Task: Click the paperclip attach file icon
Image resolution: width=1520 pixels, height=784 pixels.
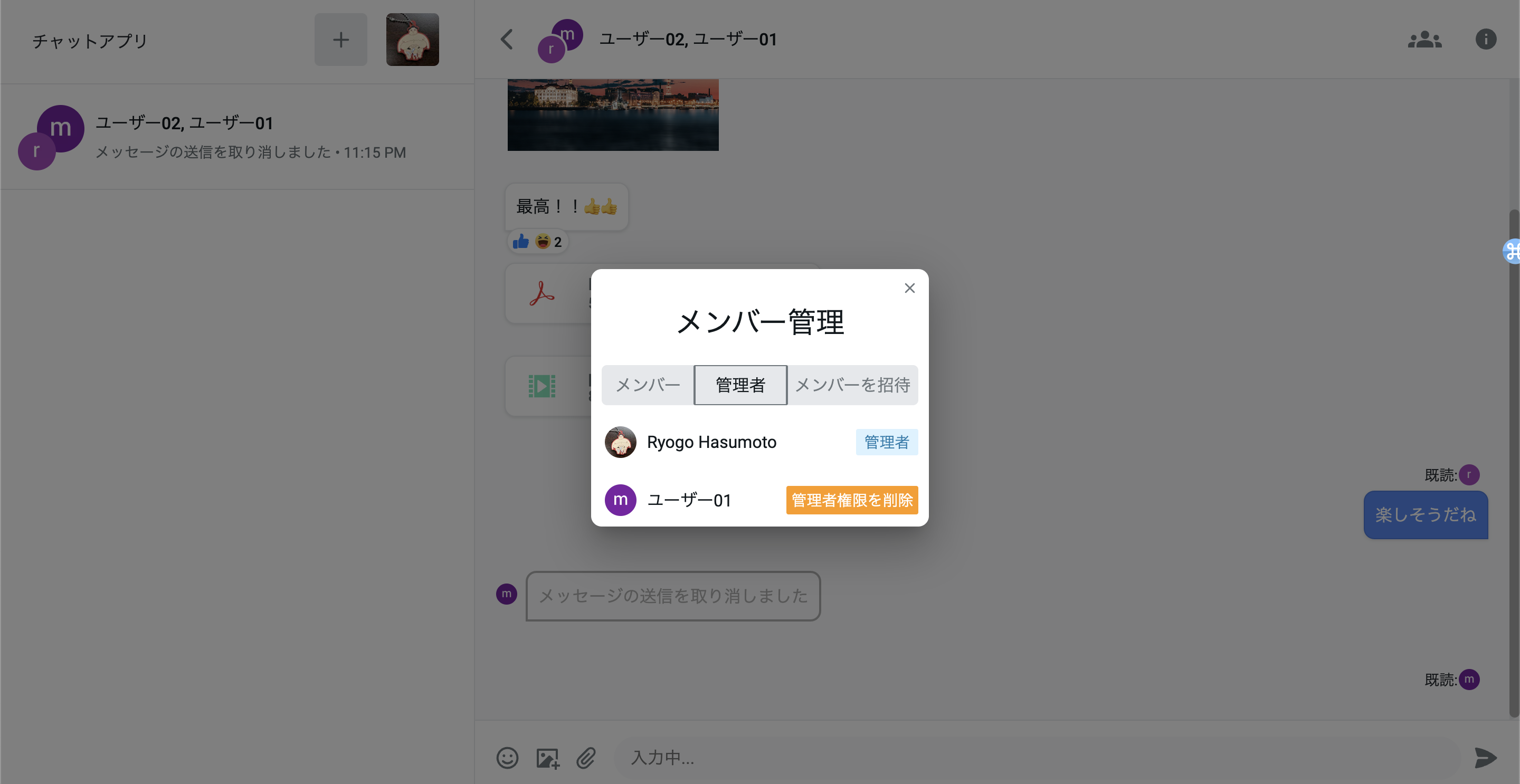Action: (586, 758)
